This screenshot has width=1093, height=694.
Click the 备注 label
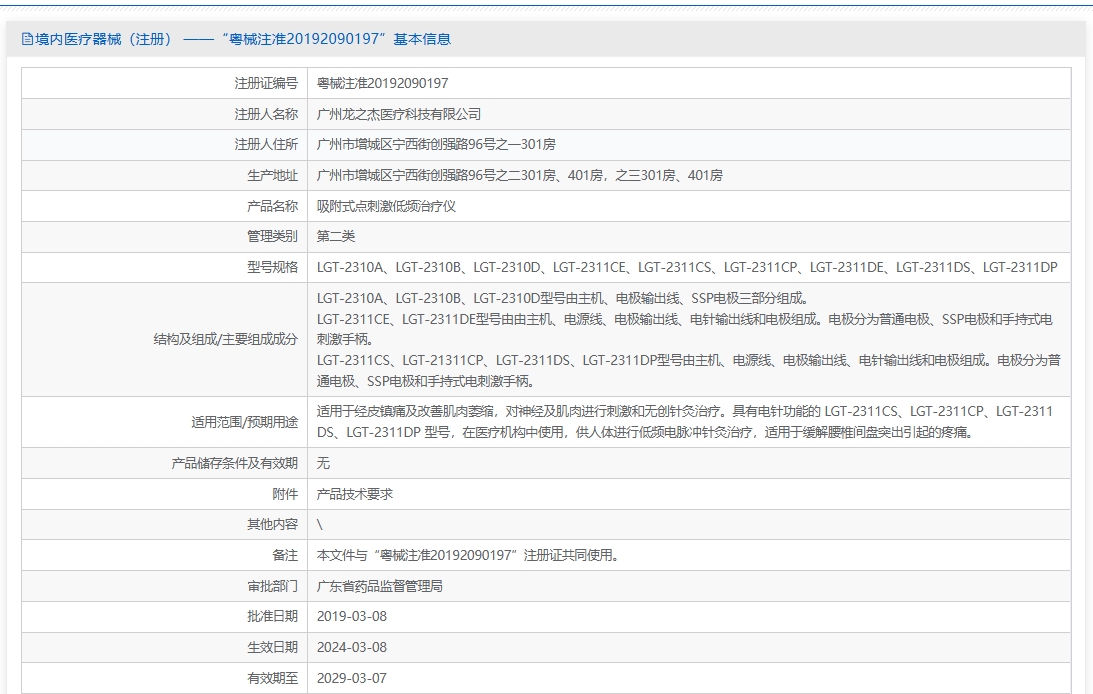[284, 555]
